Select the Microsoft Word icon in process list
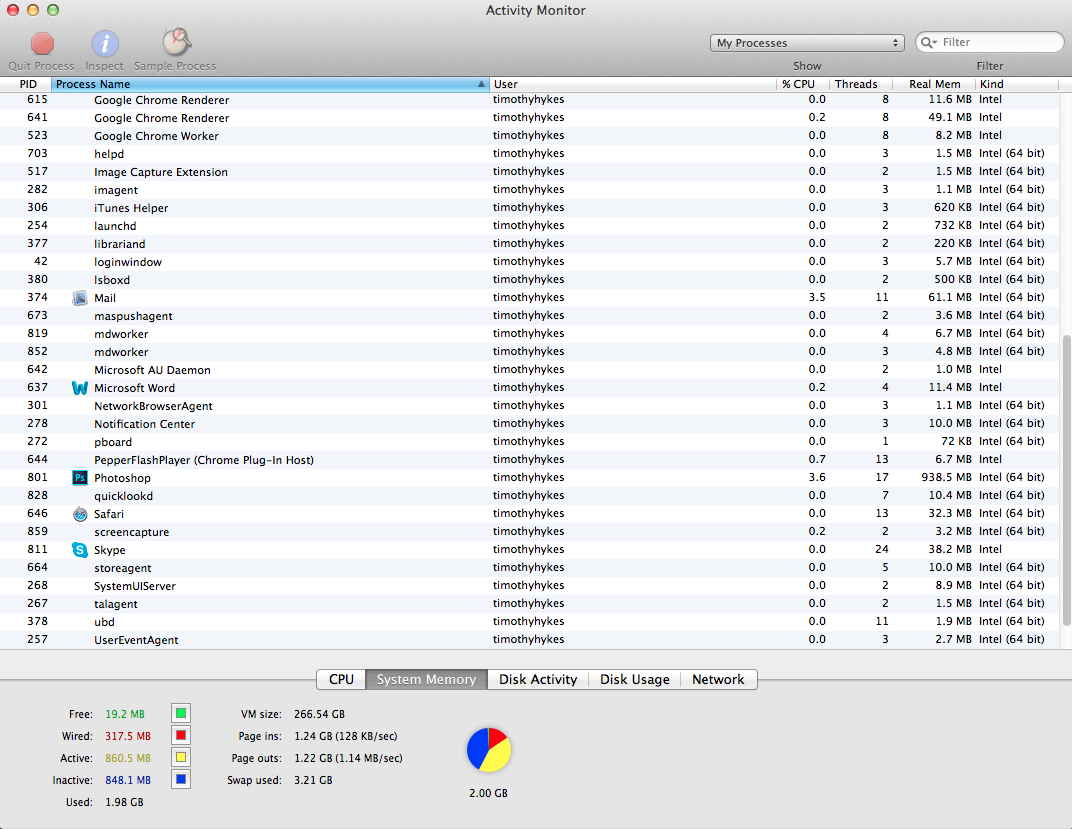Screen dimensions: 1072x829 80,388
